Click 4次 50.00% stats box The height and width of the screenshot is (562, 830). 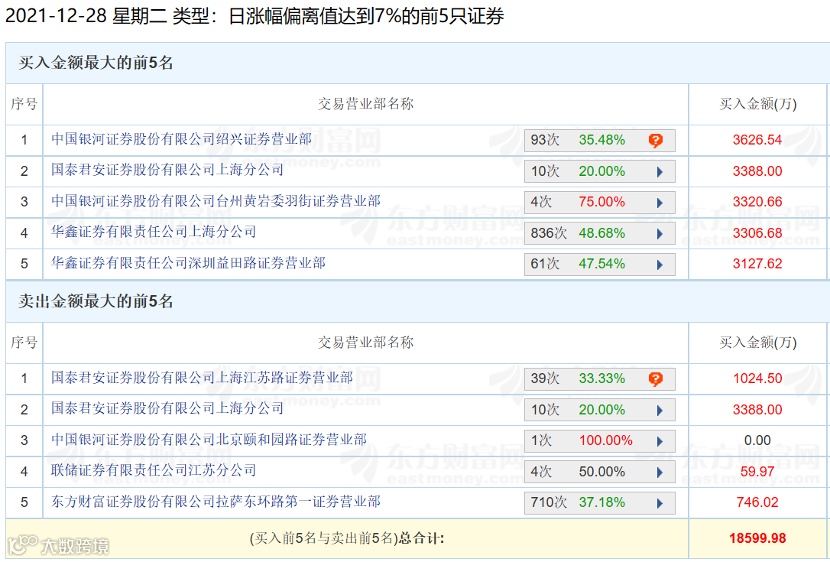tap(600, 472)
